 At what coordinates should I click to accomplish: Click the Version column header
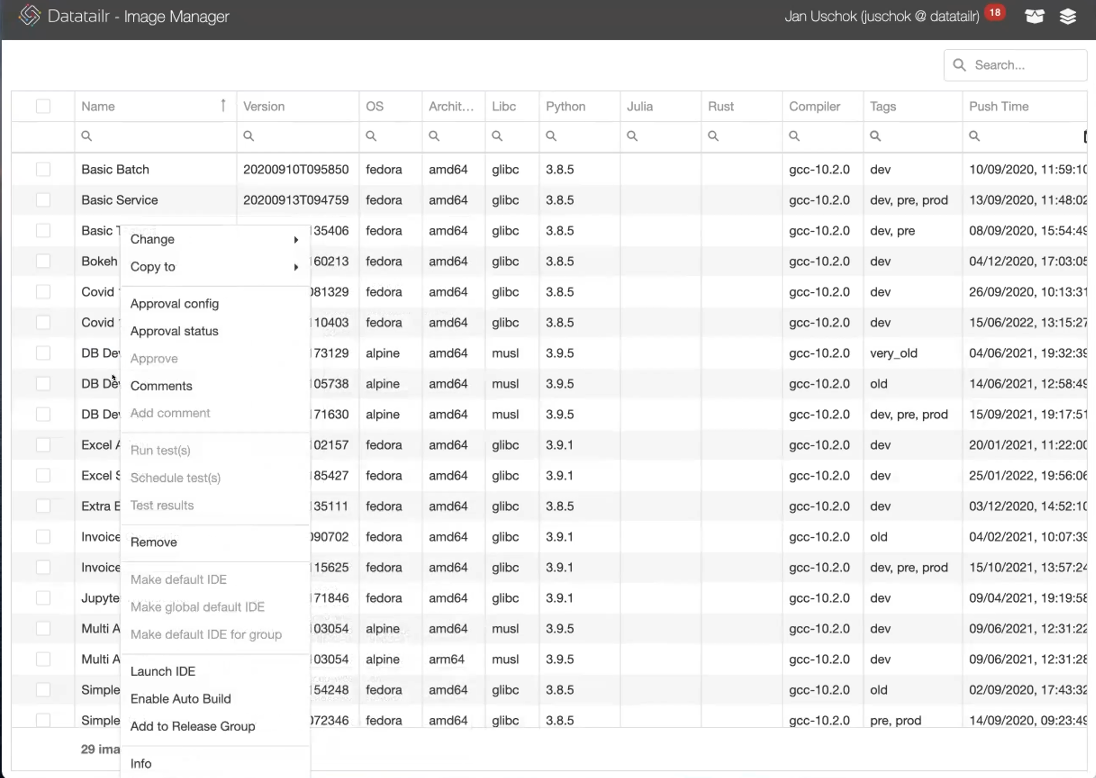[x=298, y=106]
